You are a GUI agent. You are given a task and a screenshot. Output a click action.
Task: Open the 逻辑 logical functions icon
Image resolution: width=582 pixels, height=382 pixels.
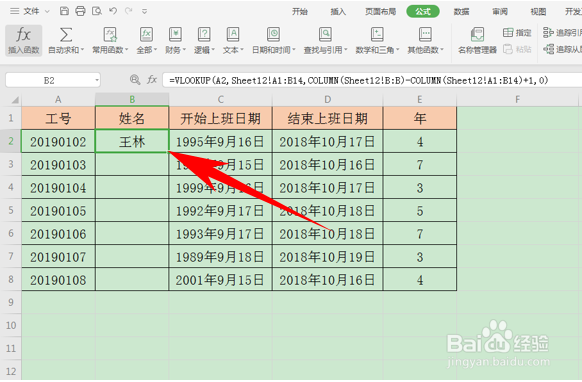[204, 35]
